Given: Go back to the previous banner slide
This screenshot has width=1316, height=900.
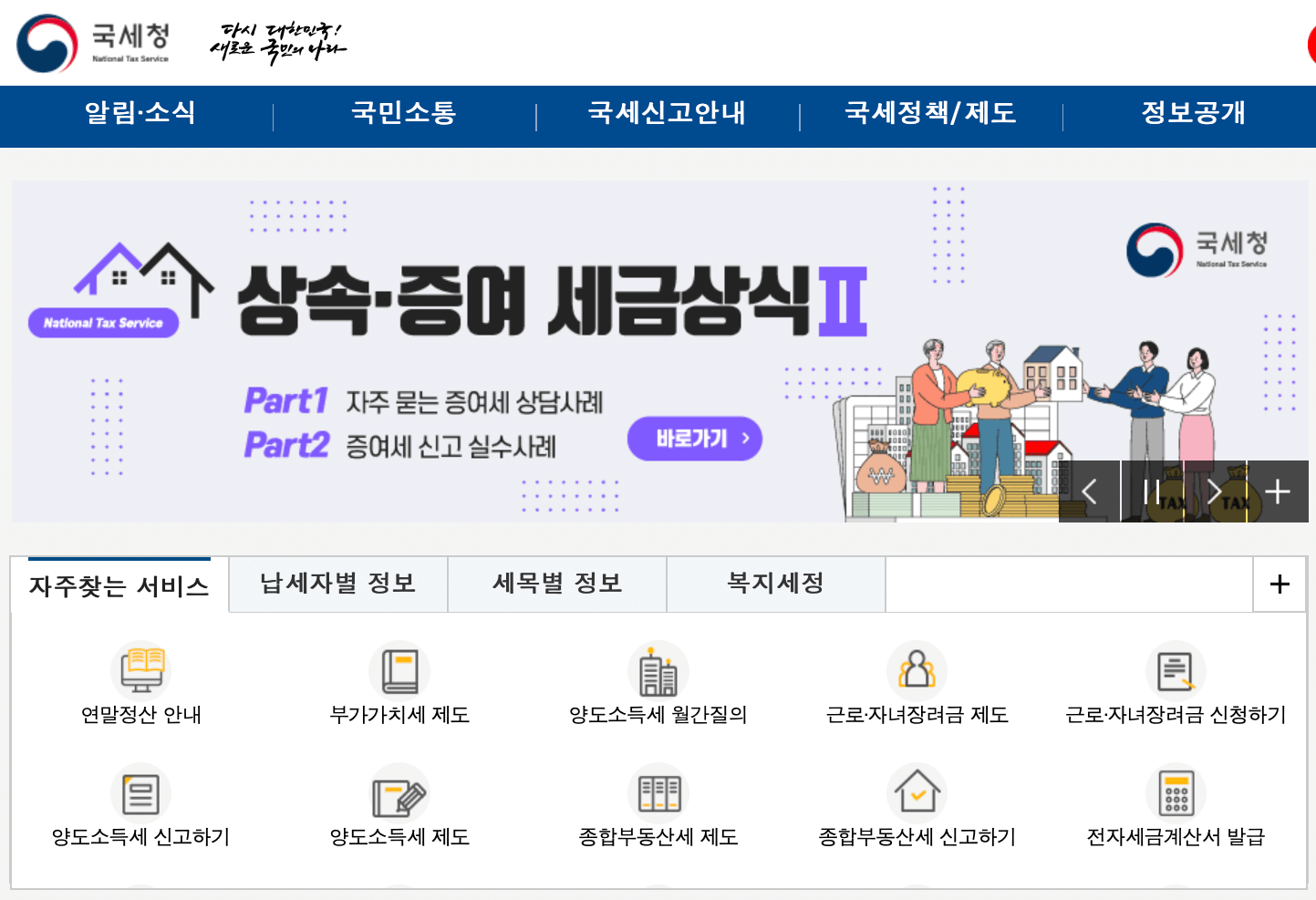Looking at the screenshot, I should tap(1089, 491).
